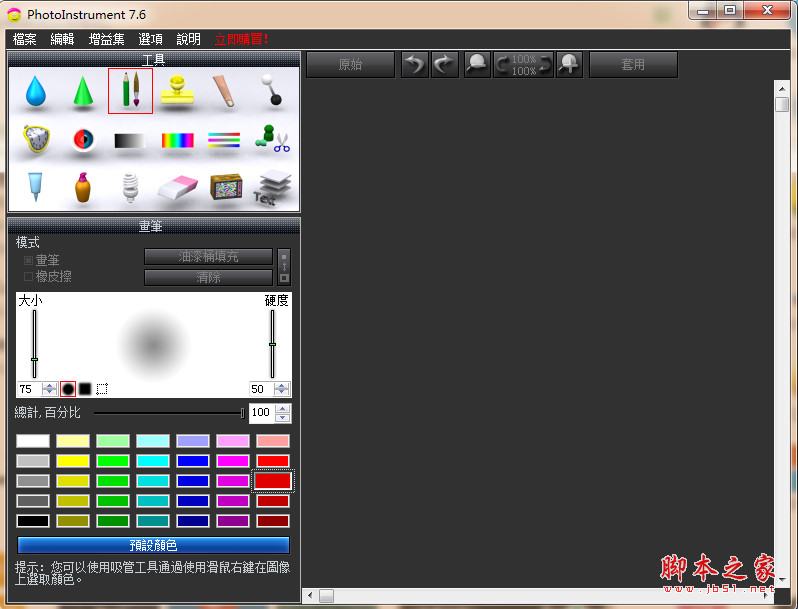Click the 大小 size vertical slider

(x=35, y=343)
